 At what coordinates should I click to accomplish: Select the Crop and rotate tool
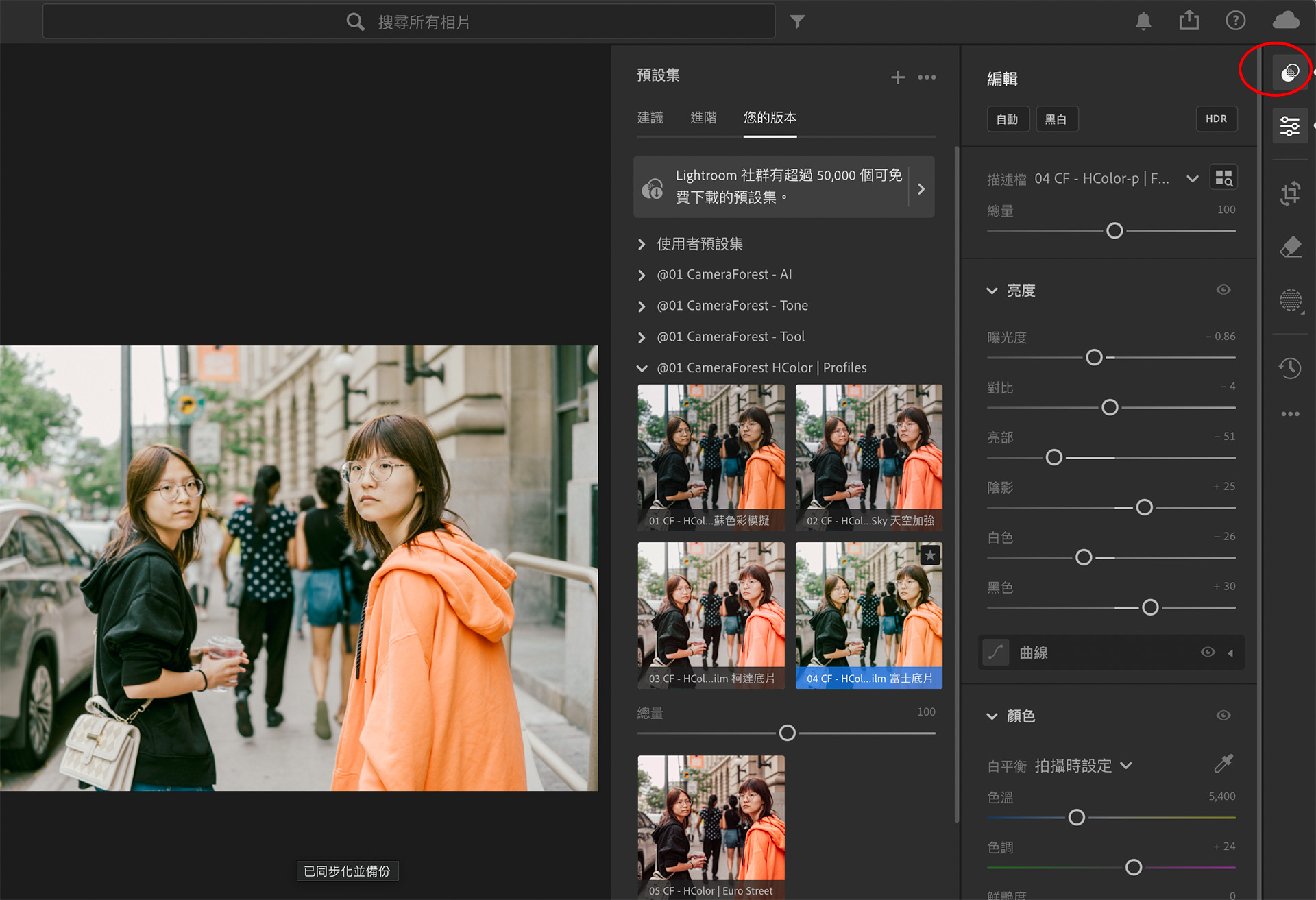point(1290,193)
